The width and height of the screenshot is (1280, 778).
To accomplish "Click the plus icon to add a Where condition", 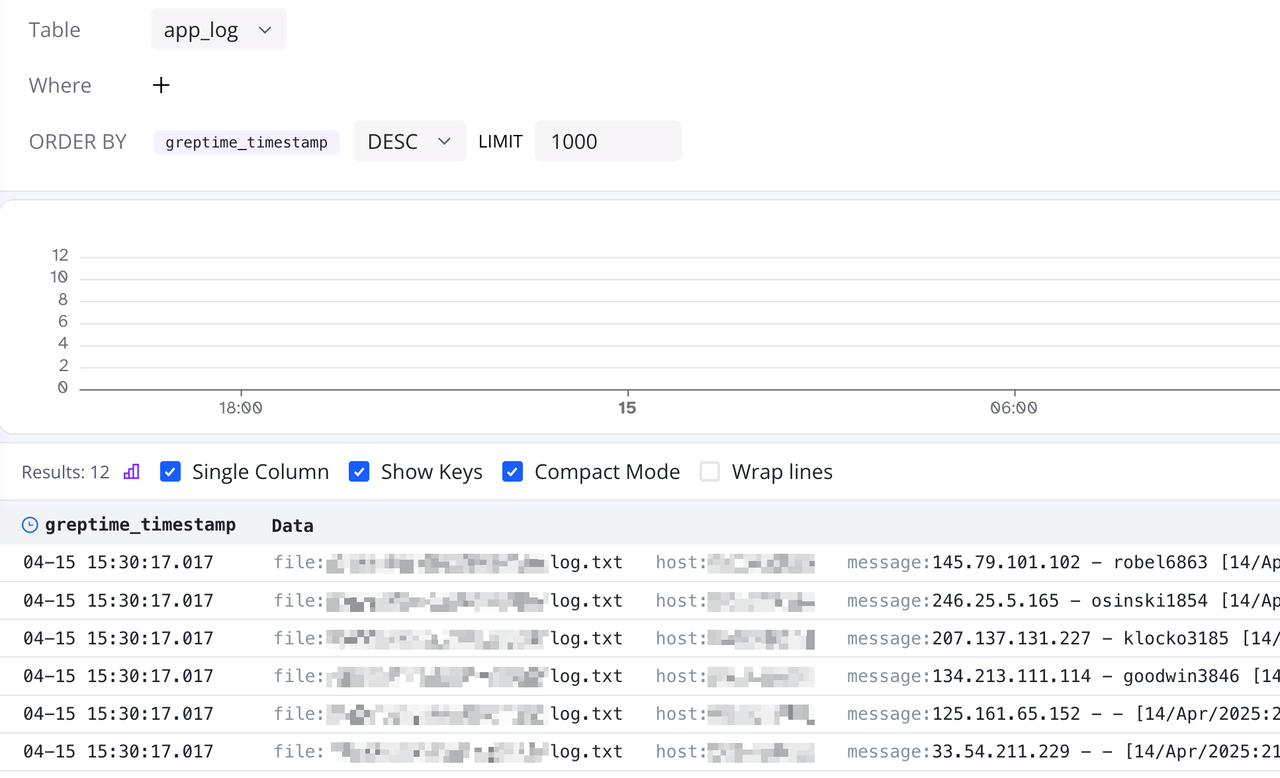I will point(161,85).
